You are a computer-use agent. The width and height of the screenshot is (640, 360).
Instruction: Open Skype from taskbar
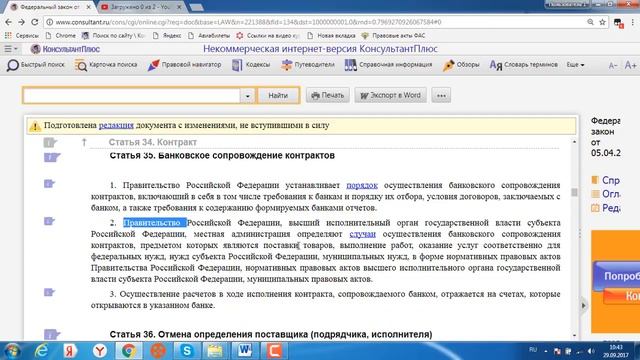tap(186, 351)
